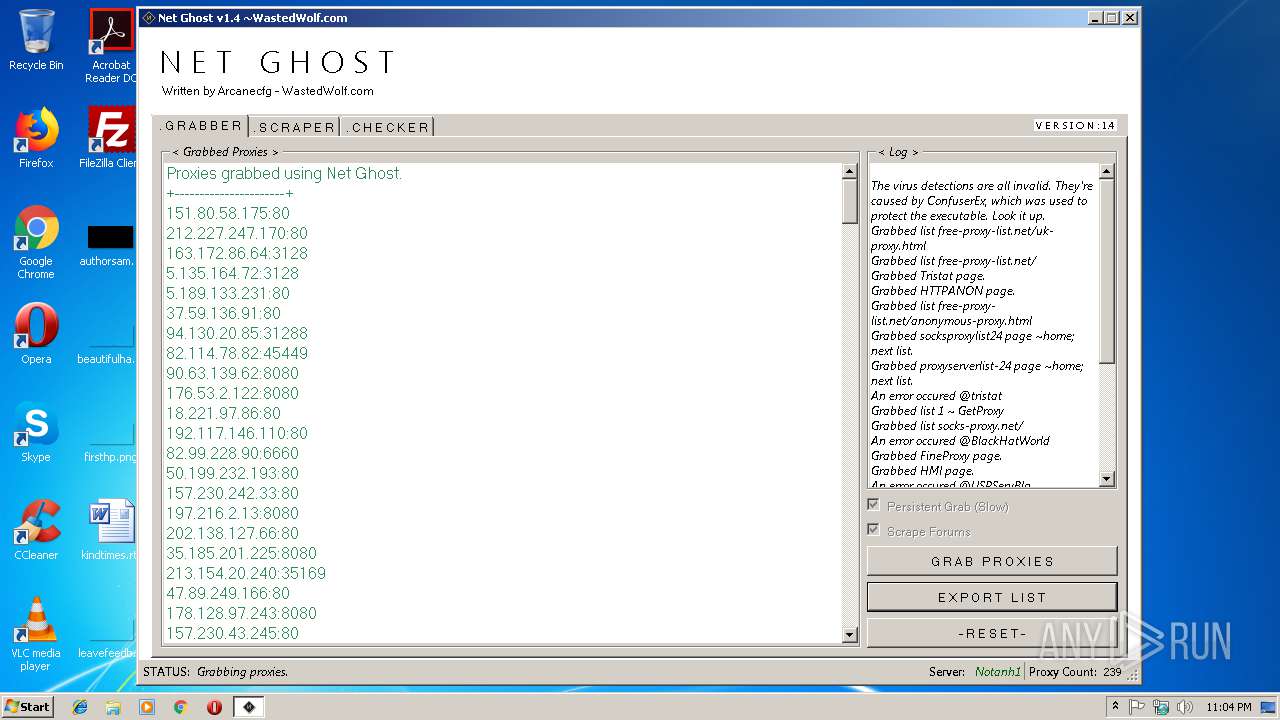1280x720 pixels.
Task: Select the Net Ghost taskbar button
Action: click(x=249, y=707)
